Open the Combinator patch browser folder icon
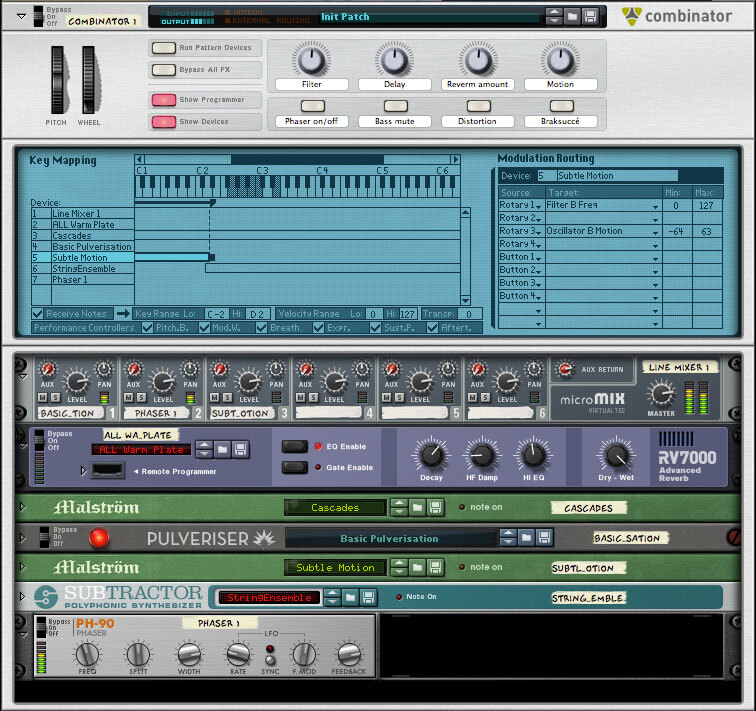Image resolution: width=756 pixels, height=711 pixels. coord(572,17)
